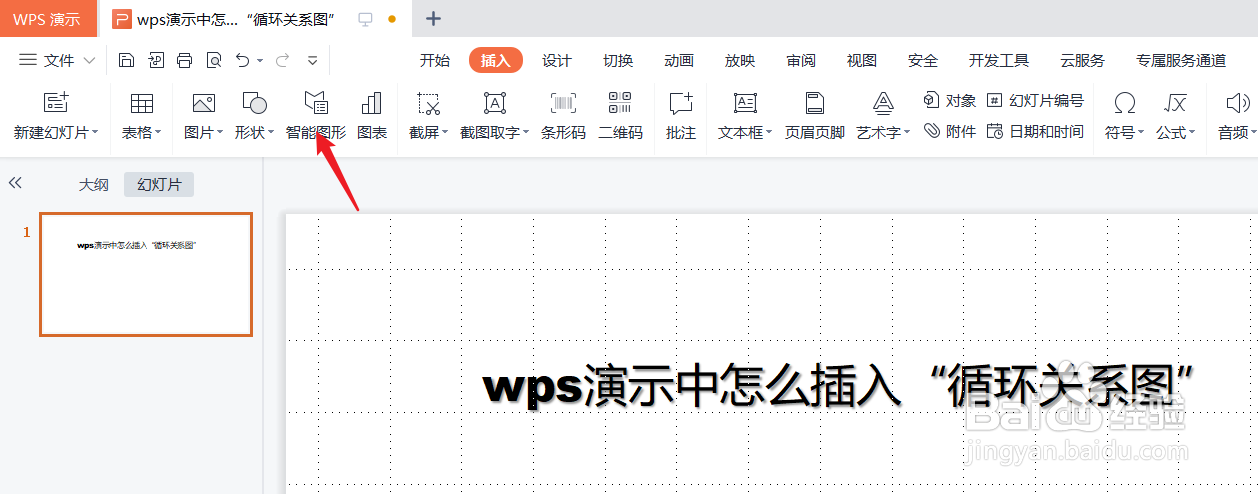Image resolution: width=1258 pixels, height=494 pixels.
Task: Switch to the 开发工具 ribbon tab
Action: (x=999, y=61)
